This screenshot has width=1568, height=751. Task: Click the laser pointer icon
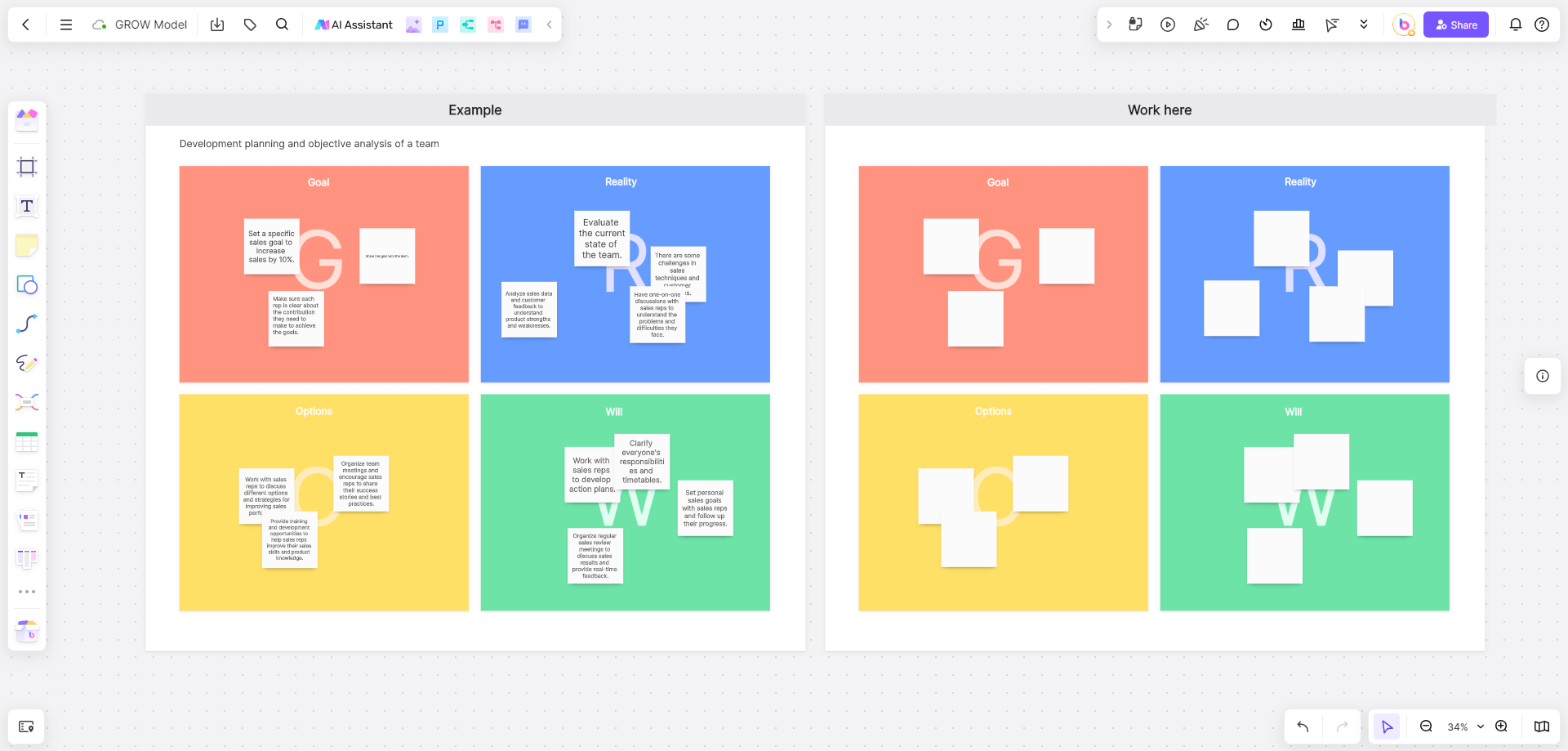[1332, 25]
